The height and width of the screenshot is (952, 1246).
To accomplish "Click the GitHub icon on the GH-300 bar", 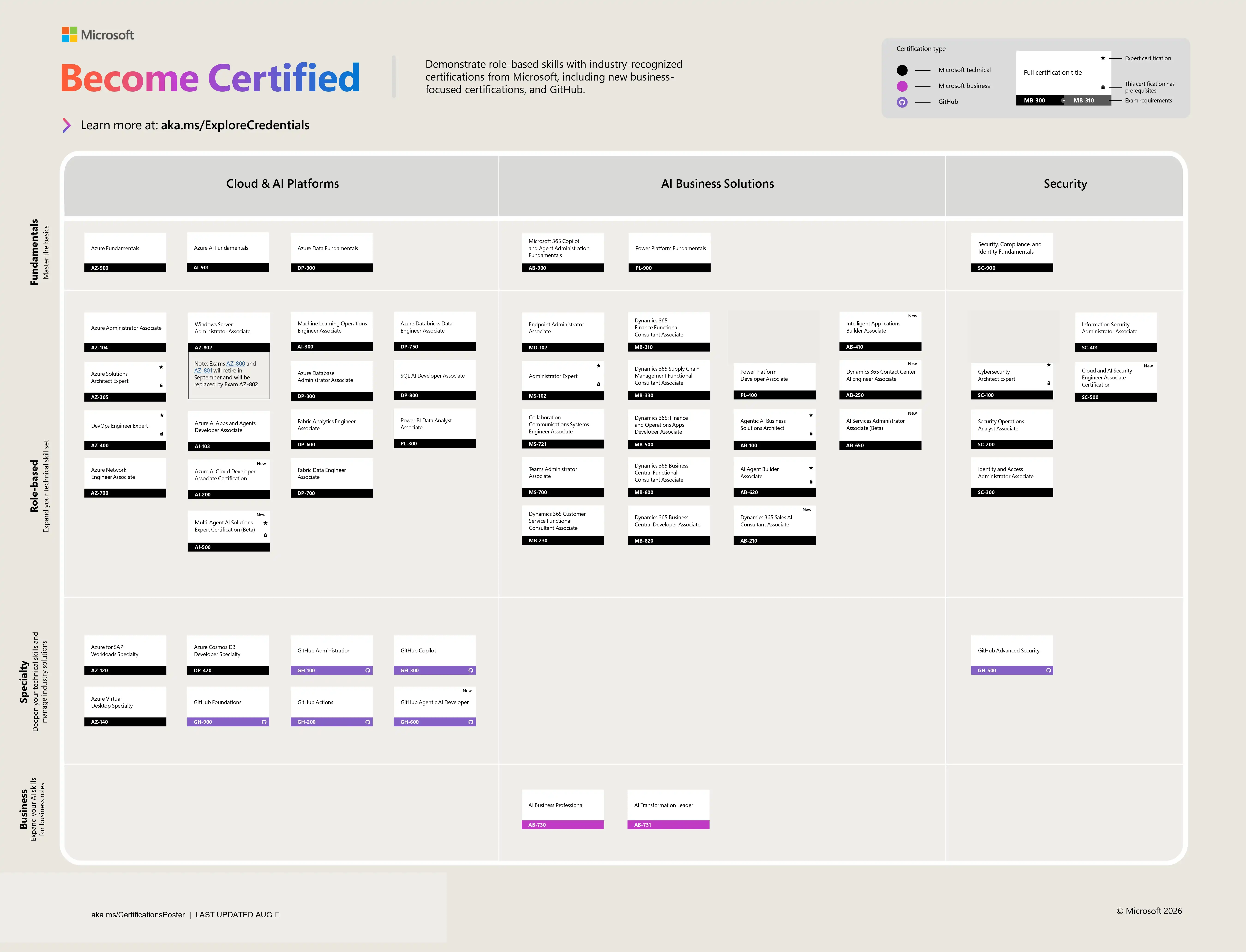I will (471, 670).
